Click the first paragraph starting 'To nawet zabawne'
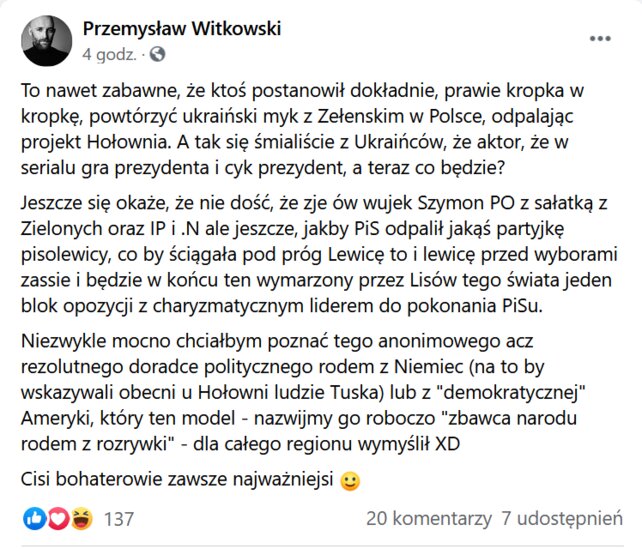The height and width of the screenshot is (549, 642). point(302,129)
